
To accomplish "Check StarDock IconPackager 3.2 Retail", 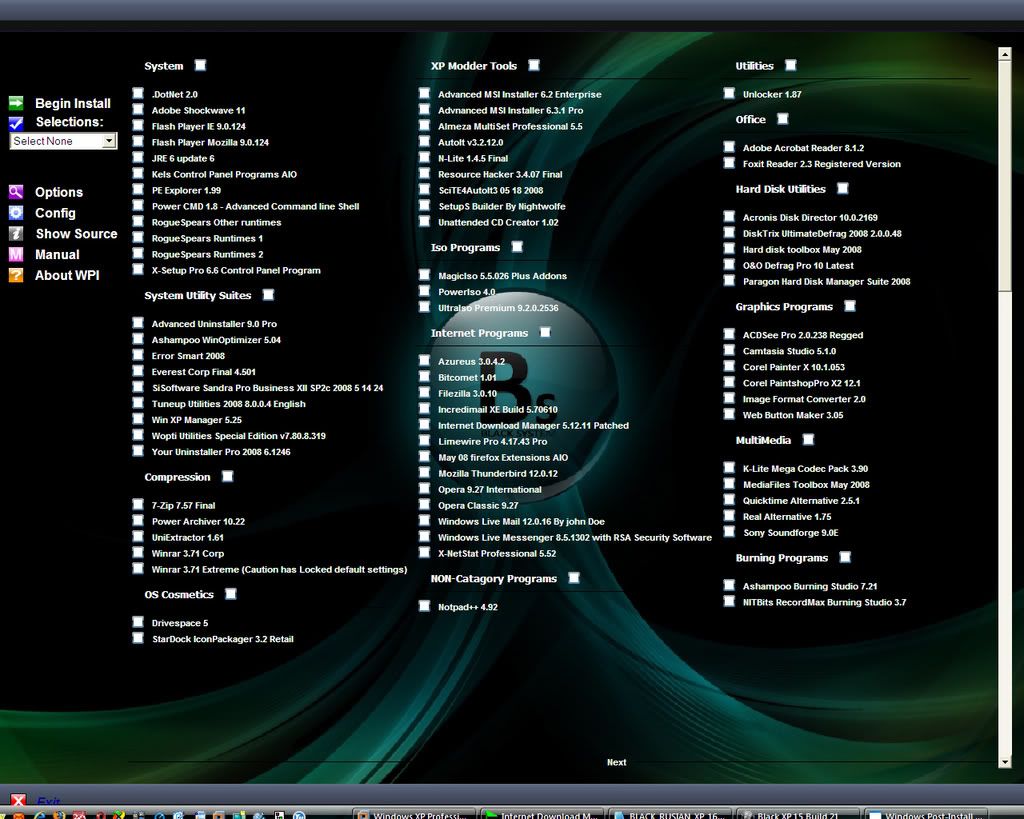I will [138, 637].
